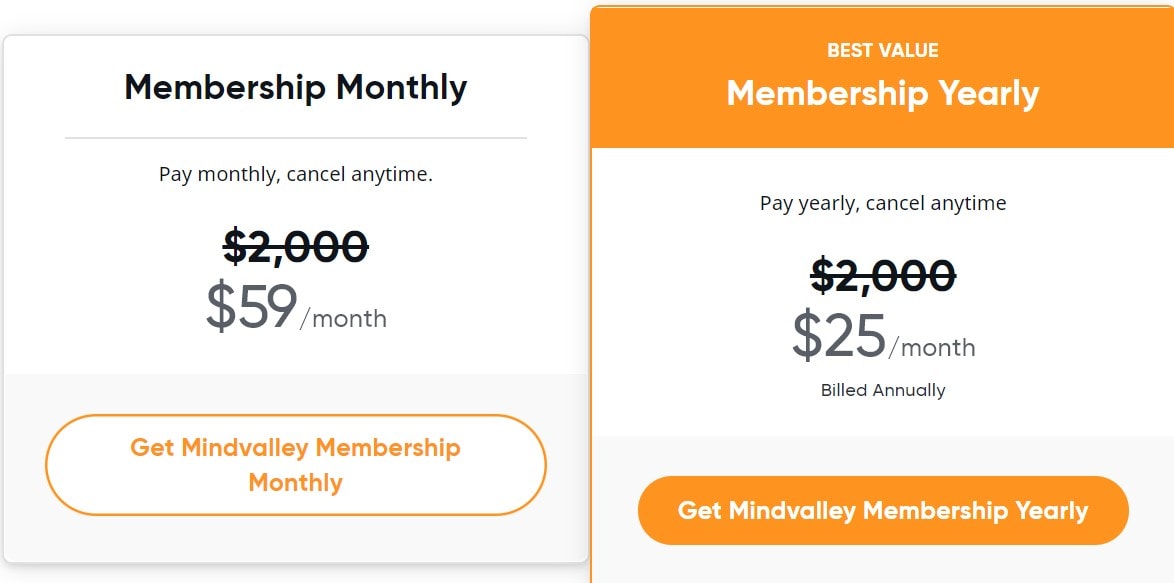Click the 'Pay monthly, cancel anytime.' text
This screenshot has height=583, width=1174.
[295, 174]
